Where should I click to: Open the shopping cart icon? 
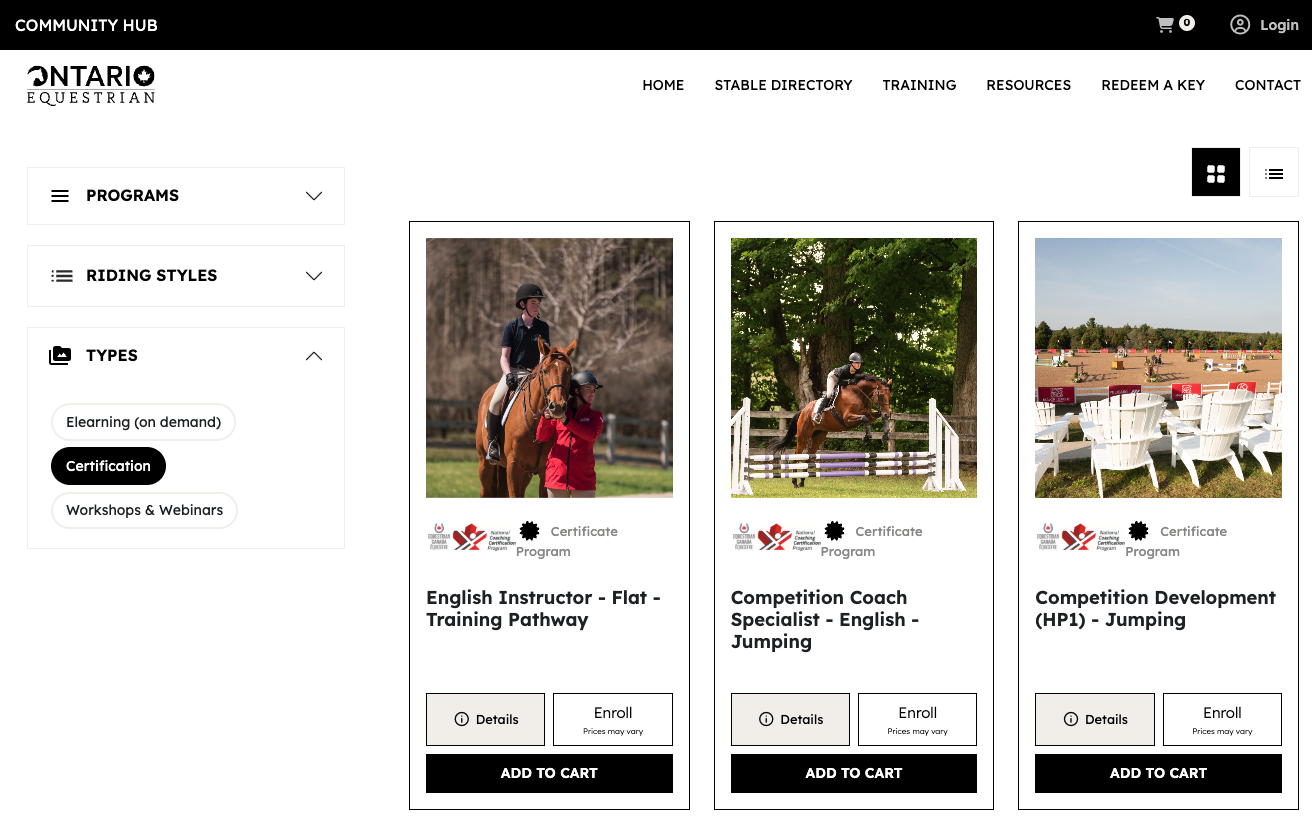click(1165, 25)
